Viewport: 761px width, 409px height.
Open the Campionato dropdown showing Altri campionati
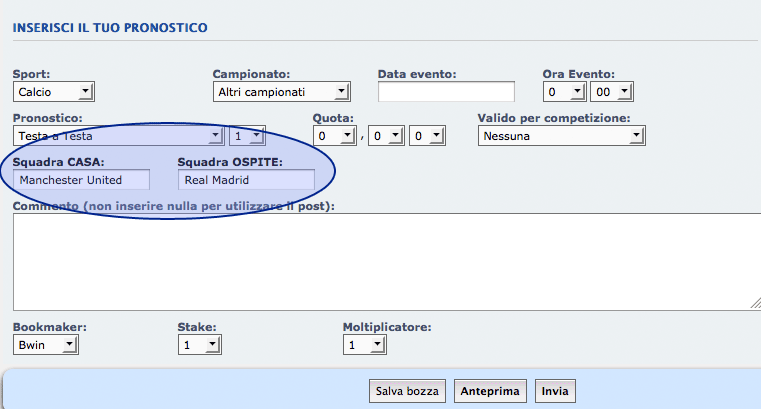pyautogui.click(x=281, y=92)
